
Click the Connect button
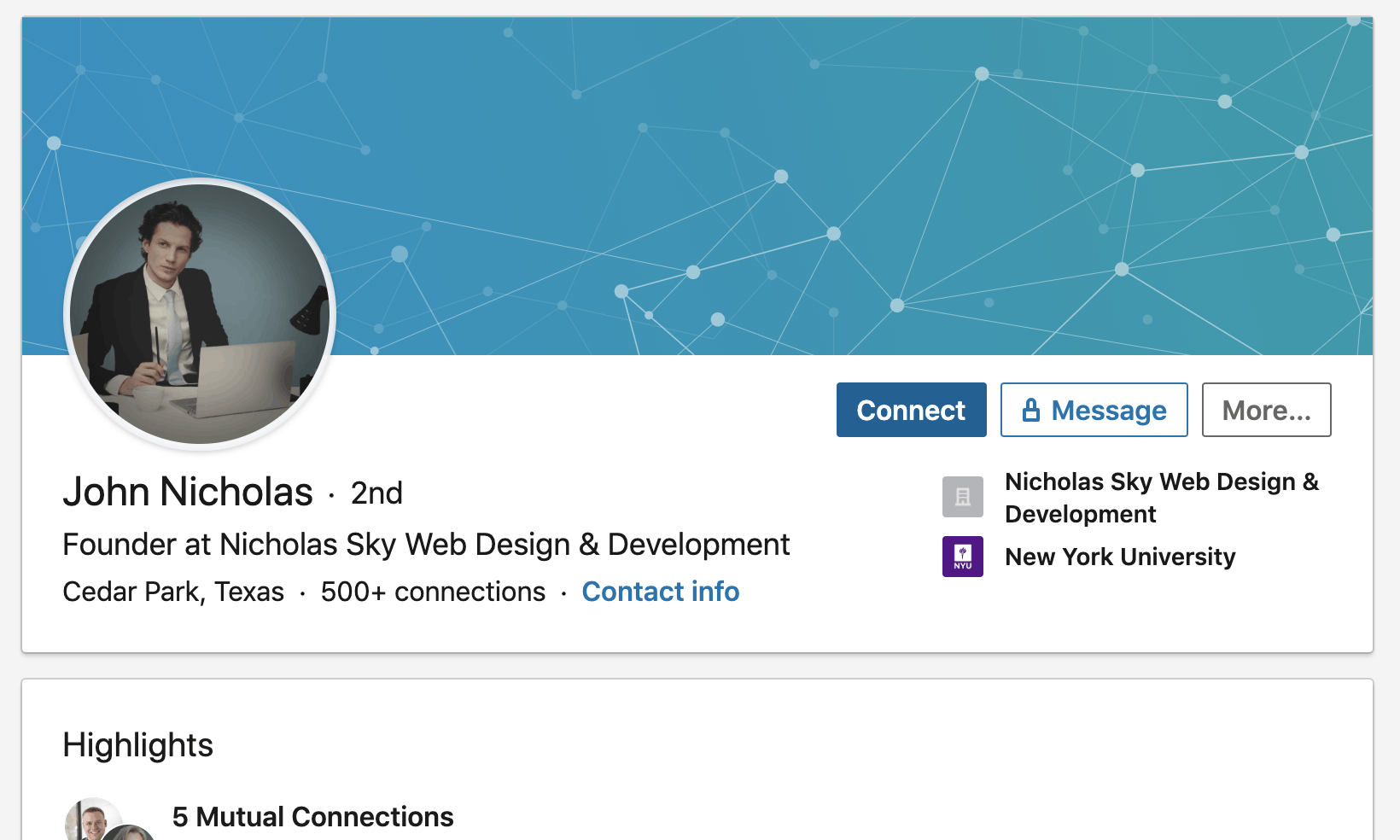coord(911,410)
